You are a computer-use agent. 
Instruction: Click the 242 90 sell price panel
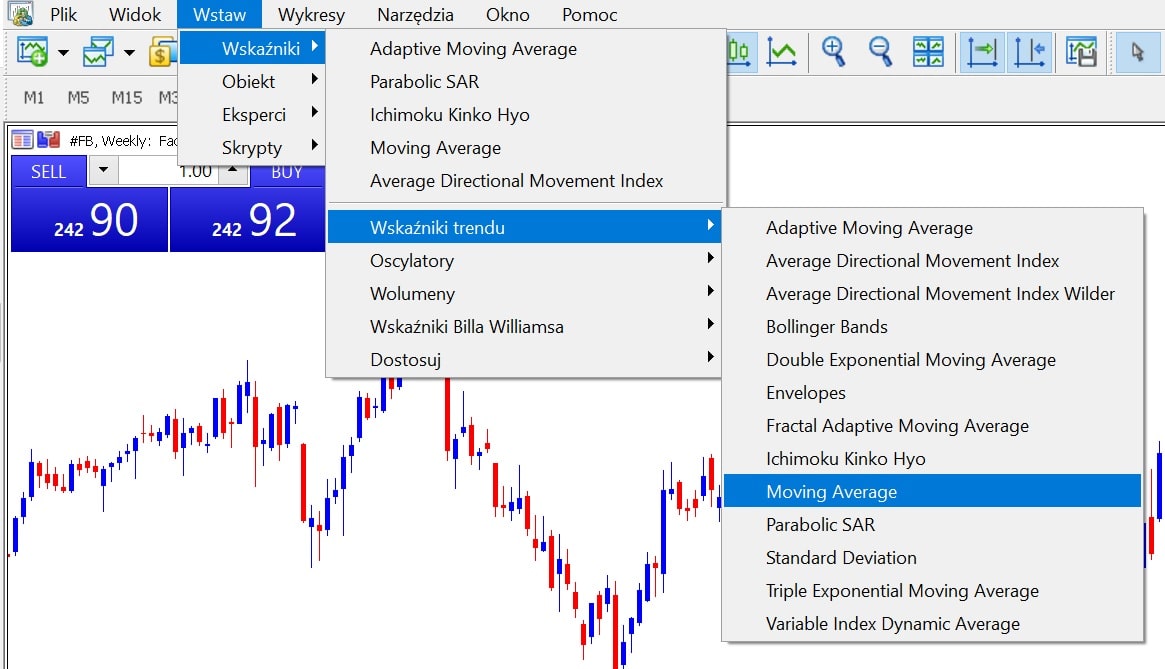point(89,220)
